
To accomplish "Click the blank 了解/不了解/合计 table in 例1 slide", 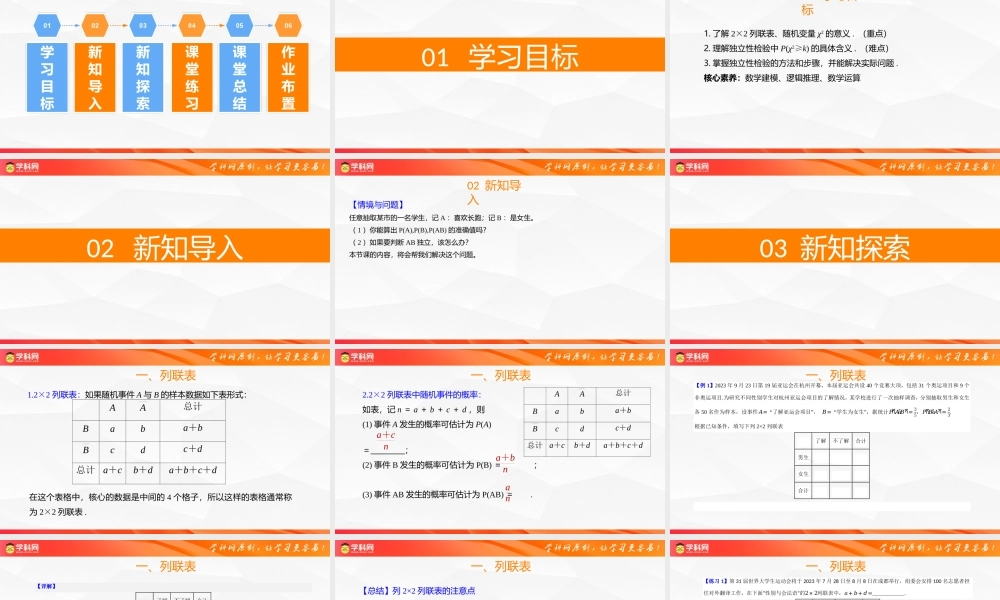I will click(x=832, y=465).
